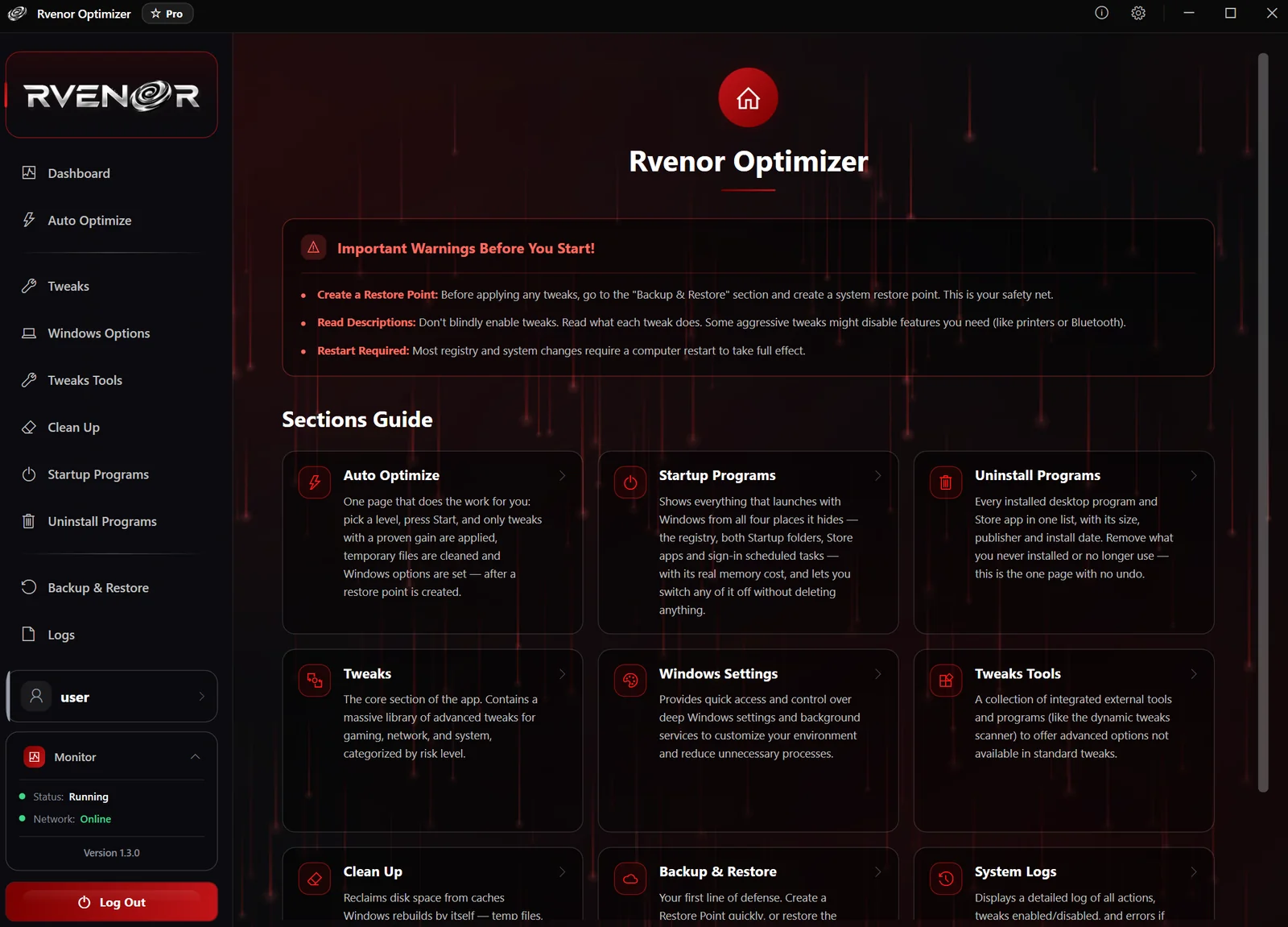Open Uninstall Programs card arrow chevron
Viewport: 1288px width, 927px height.
[1193, 475]
